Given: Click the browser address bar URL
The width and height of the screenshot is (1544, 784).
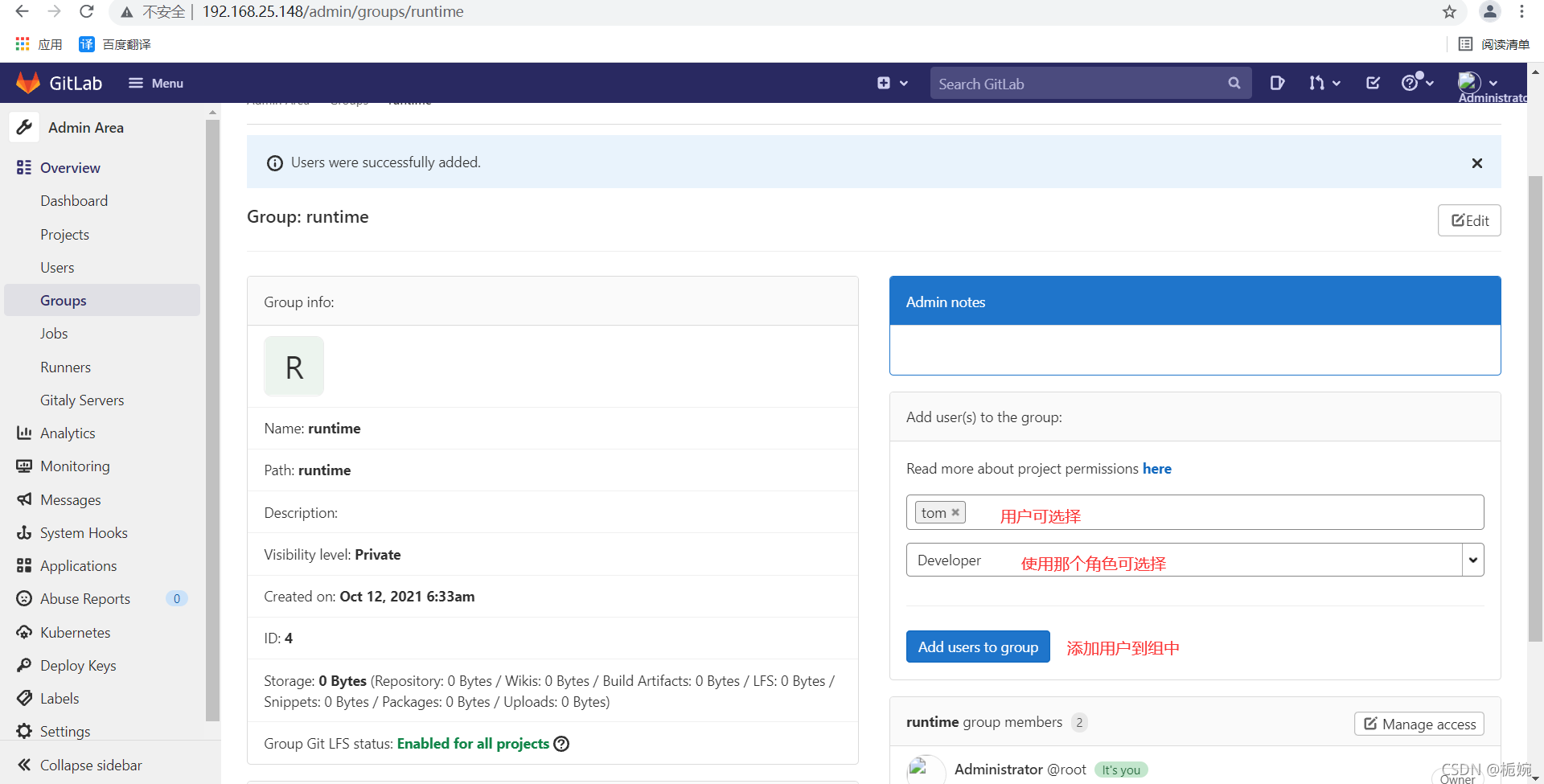Looking at the screenshot, I should point(332,11).
